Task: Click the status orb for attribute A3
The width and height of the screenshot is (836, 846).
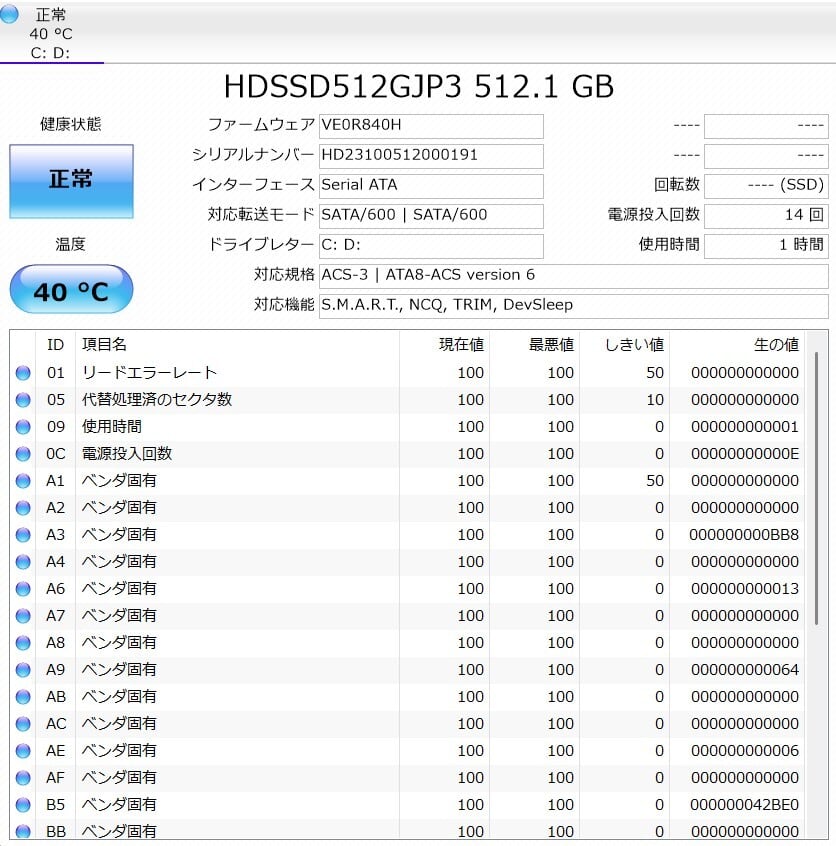Action: 23,535
